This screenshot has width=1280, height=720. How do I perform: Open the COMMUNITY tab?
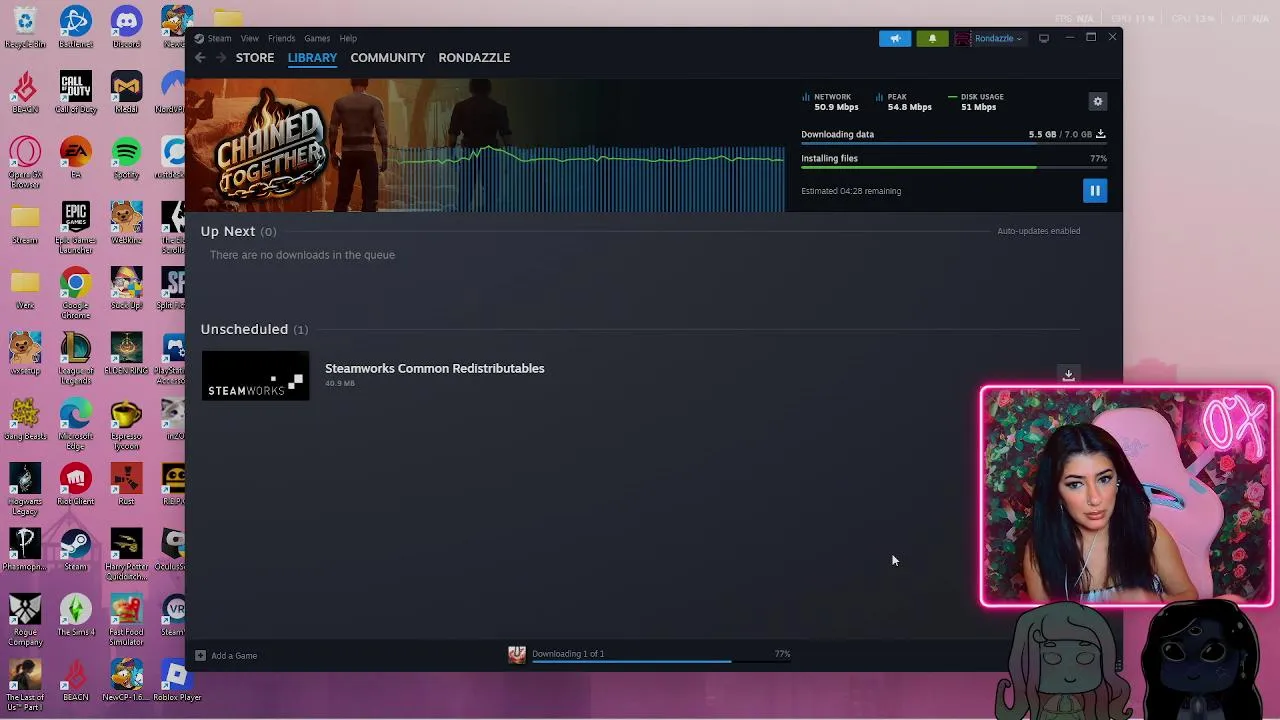point(388,58)
